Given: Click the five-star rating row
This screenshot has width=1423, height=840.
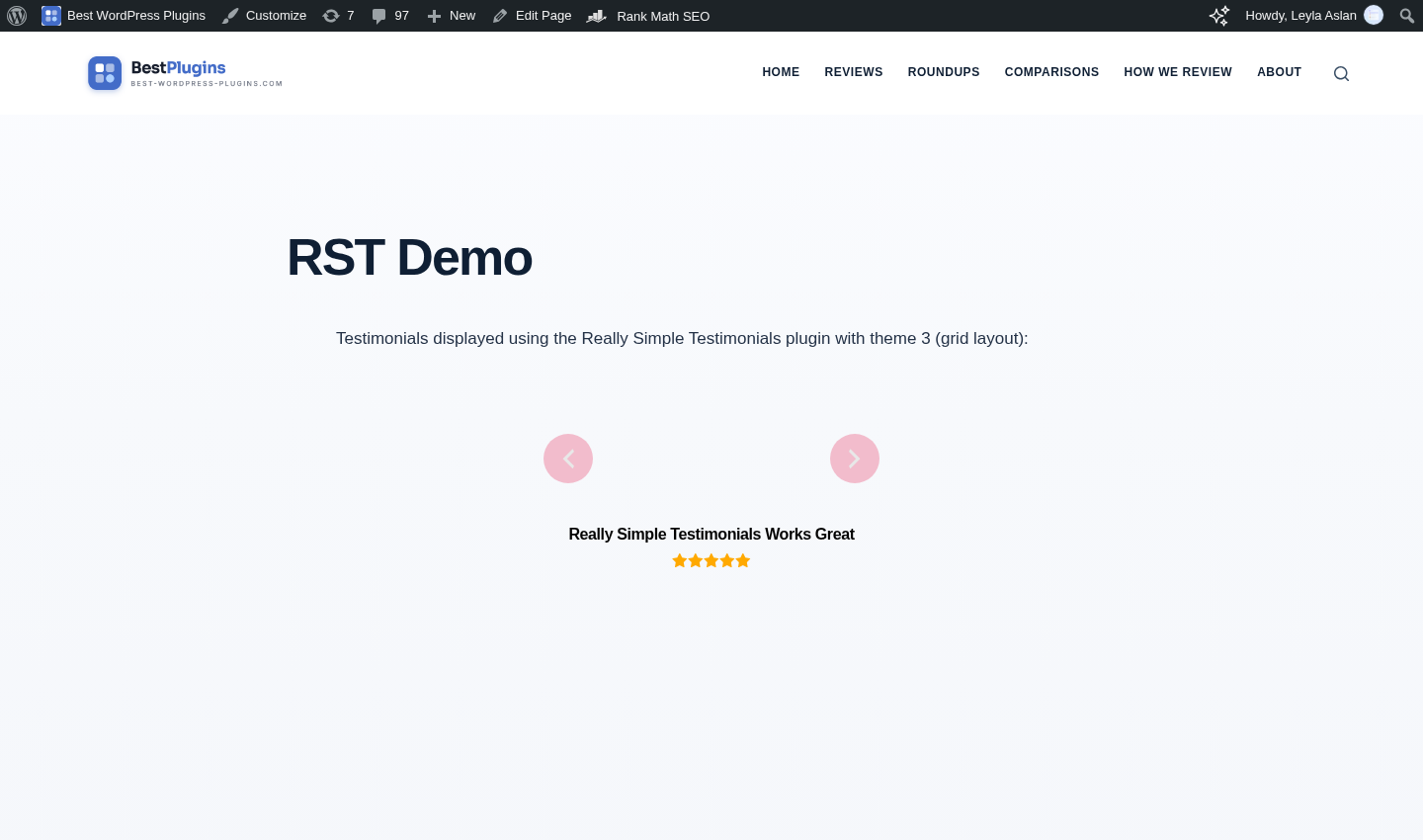Looking at the screenshot, I should [711, 560].
